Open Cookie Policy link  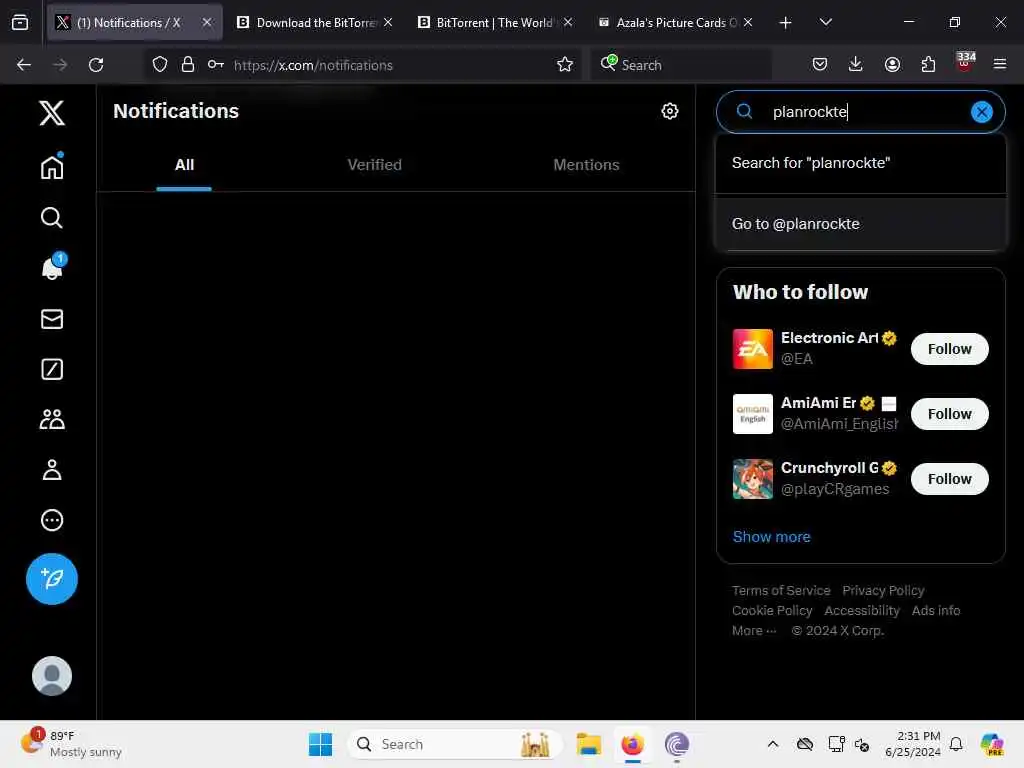[x=771, y=611]
